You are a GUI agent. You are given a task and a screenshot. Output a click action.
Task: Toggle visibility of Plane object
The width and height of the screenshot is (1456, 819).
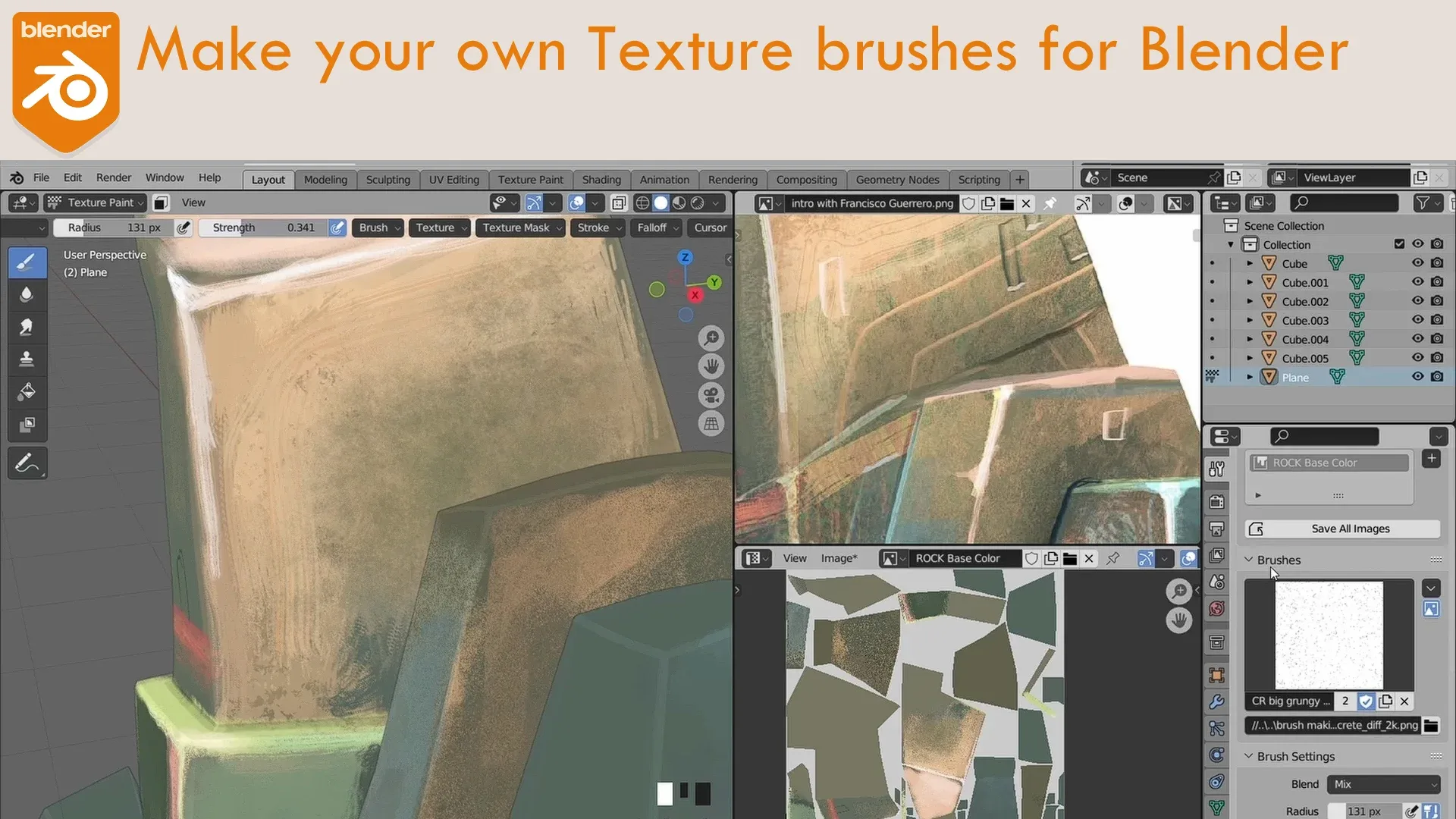[x=1418, y=377]
